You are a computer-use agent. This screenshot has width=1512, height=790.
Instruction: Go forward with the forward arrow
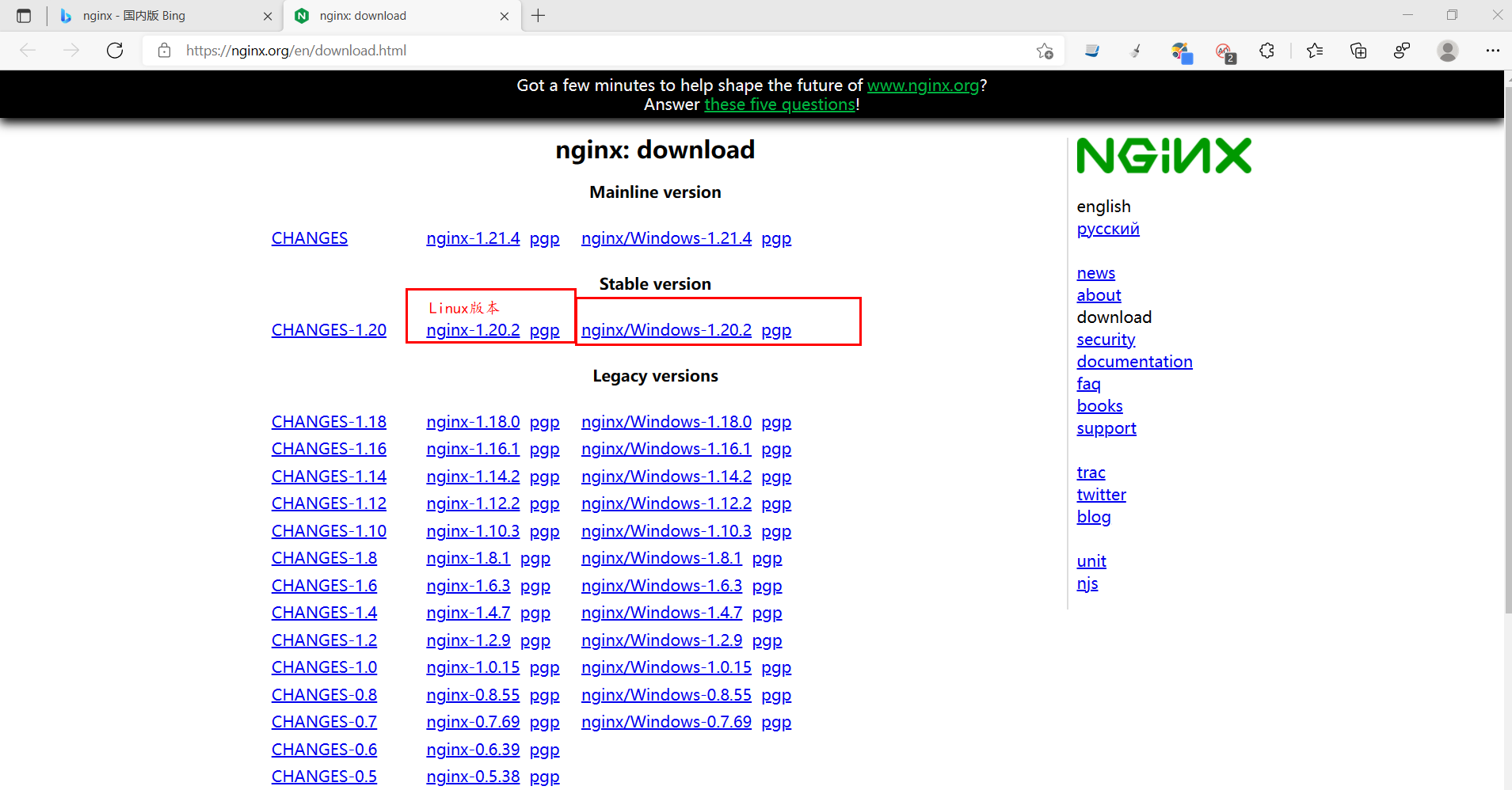71,51
